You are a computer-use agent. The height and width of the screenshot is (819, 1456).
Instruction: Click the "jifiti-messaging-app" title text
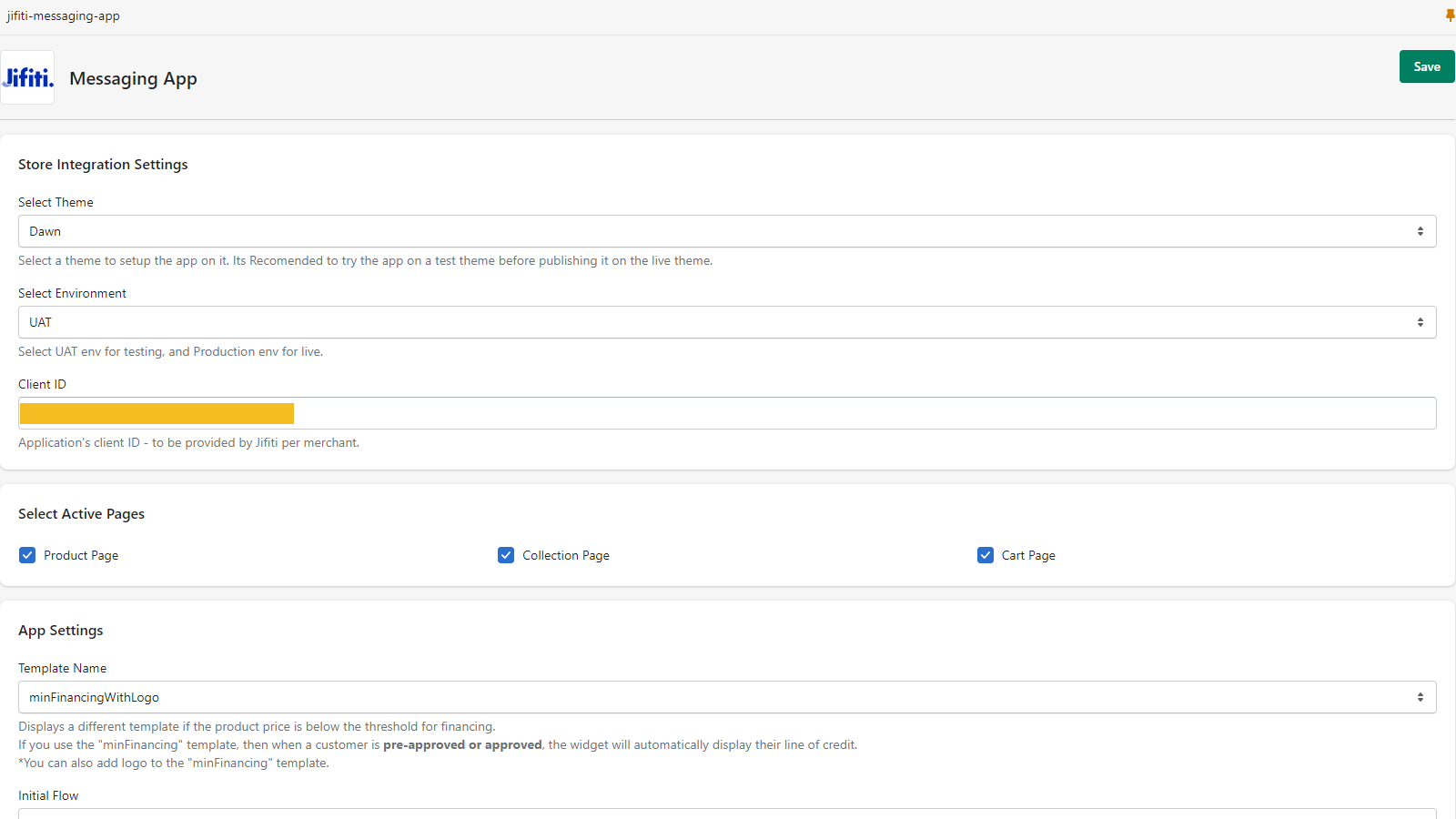64,15
